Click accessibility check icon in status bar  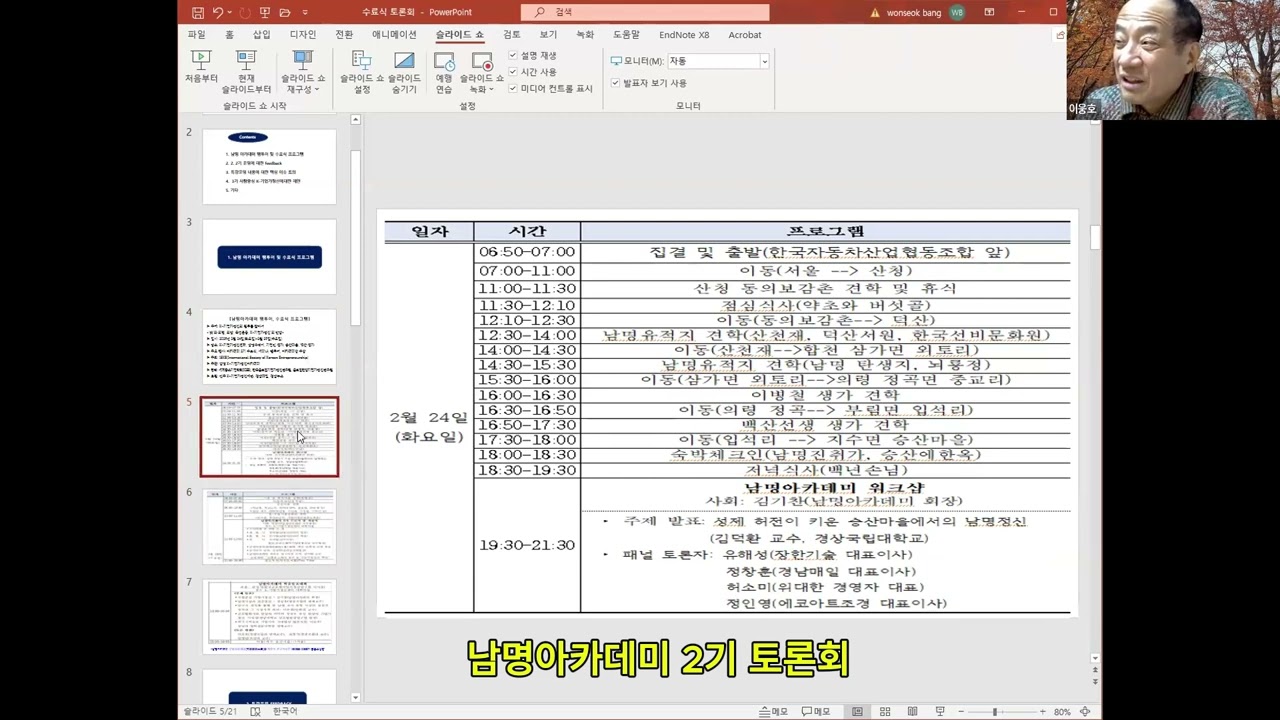click(256, 711)
